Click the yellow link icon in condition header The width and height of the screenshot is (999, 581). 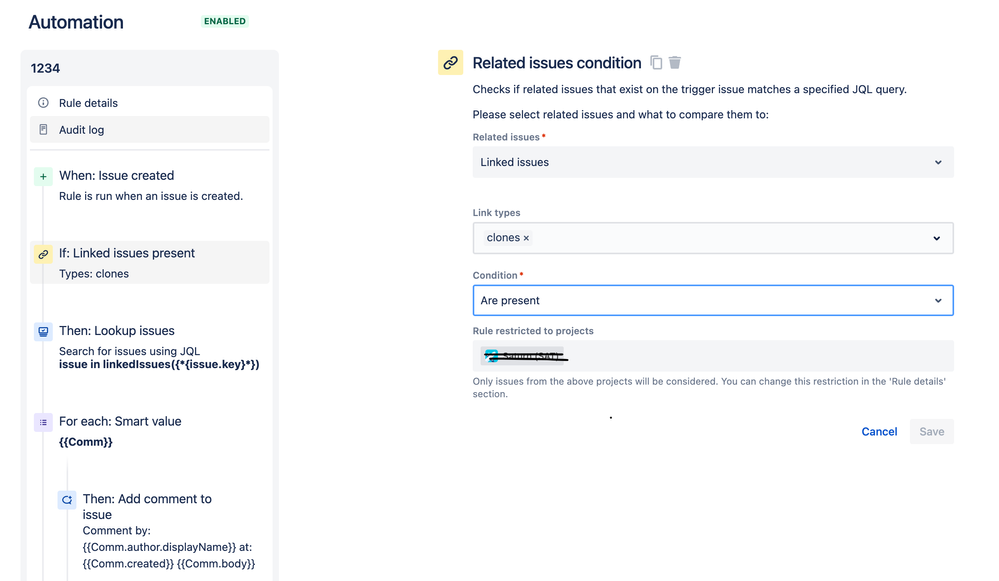(450, 62)
